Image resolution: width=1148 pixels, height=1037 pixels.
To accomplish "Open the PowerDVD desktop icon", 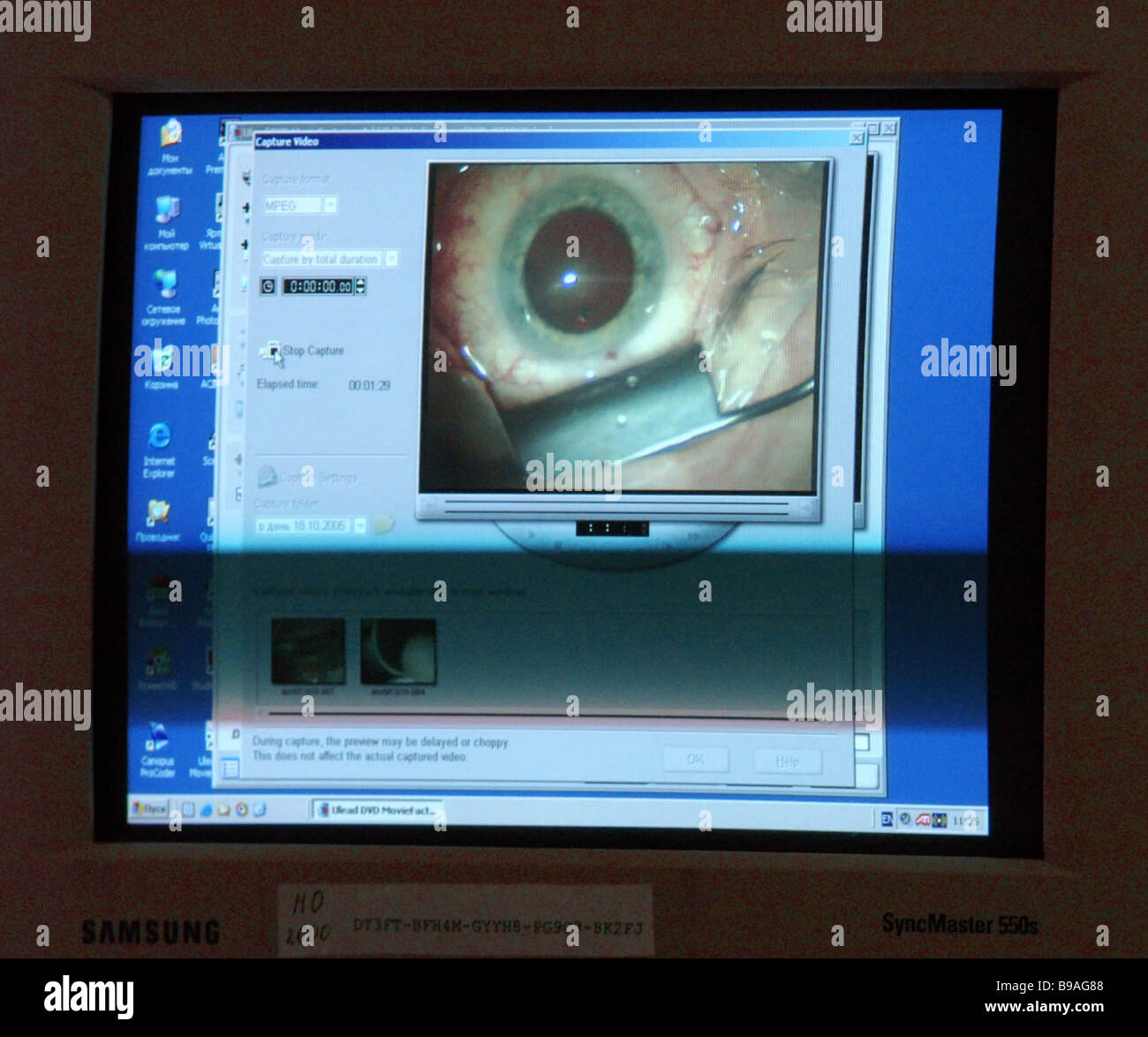I will coord(157,670).
